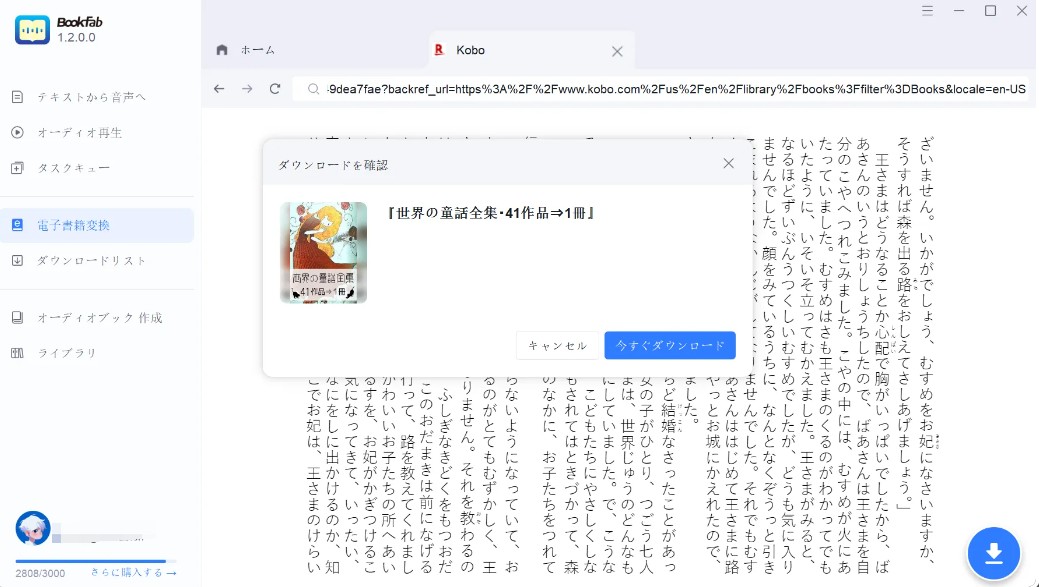
Task: Click the Rakuten Kobo tab favicon
Action: pos(439,50)
